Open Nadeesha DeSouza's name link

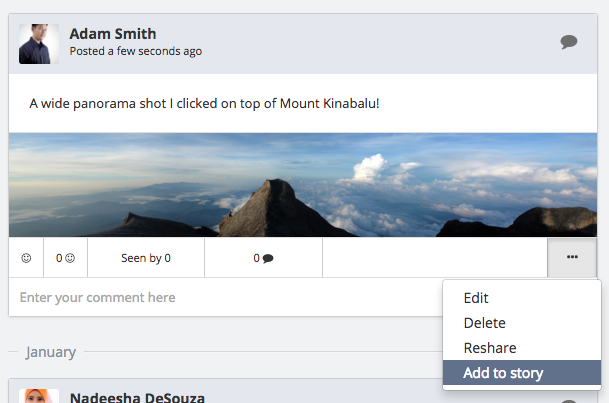tap(137, 397)
